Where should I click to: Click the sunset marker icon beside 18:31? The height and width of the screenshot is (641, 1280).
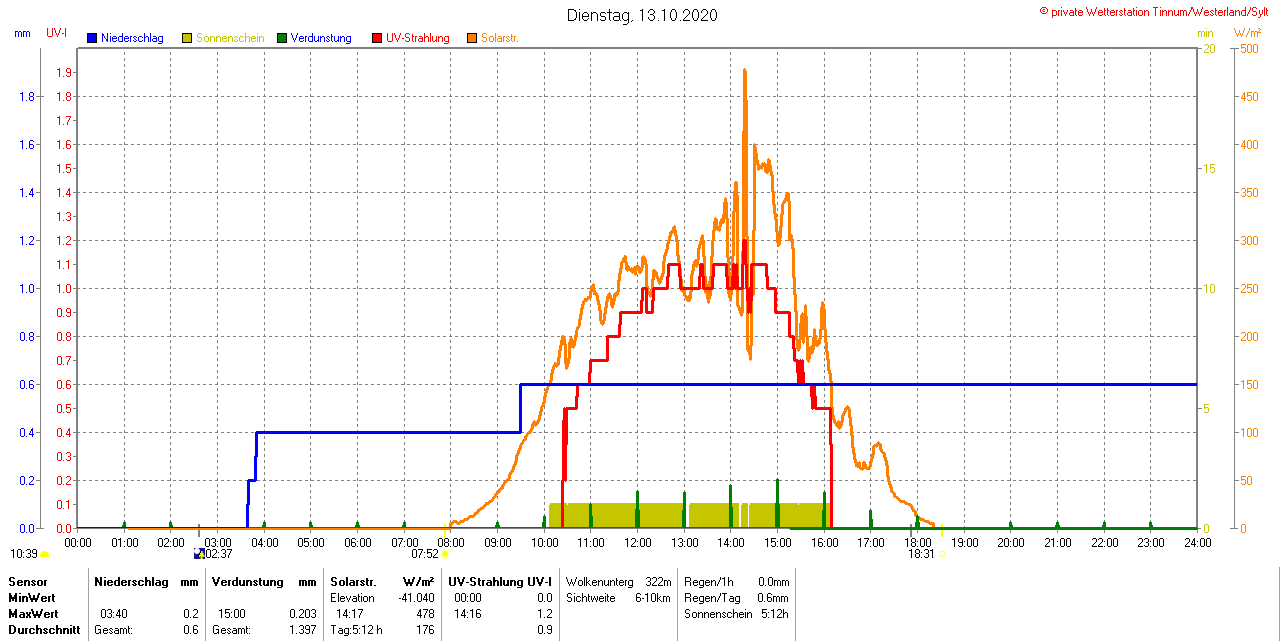(x=942, y=553)
